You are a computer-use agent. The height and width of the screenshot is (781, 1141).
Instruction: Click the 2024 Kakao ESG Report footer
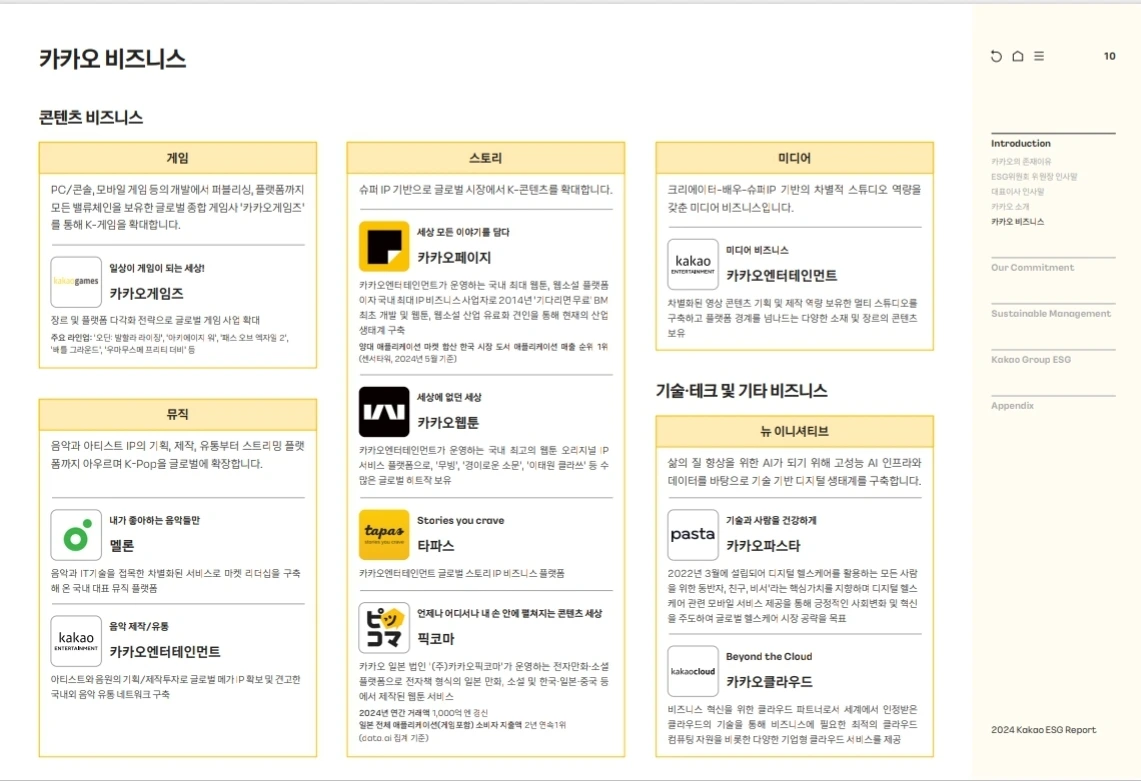pyautogui.click(x=1043, y=730)
